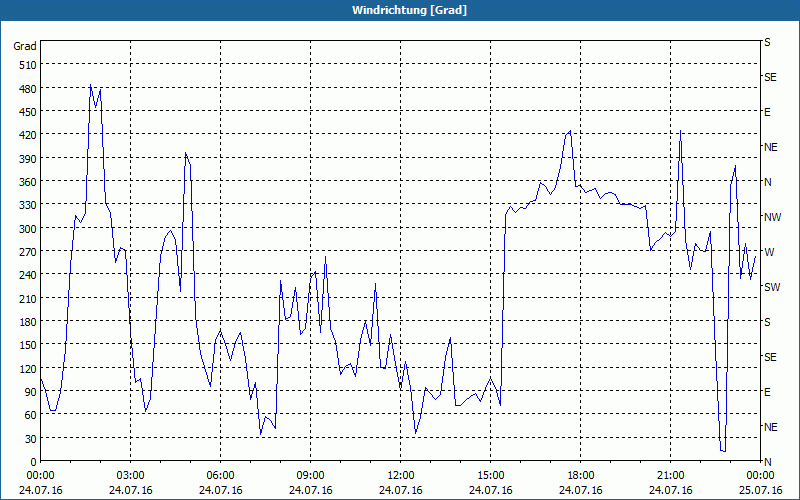Click the 270 degree axis label
Viewport: 800px width, 500px height.
tap(28, 252)
